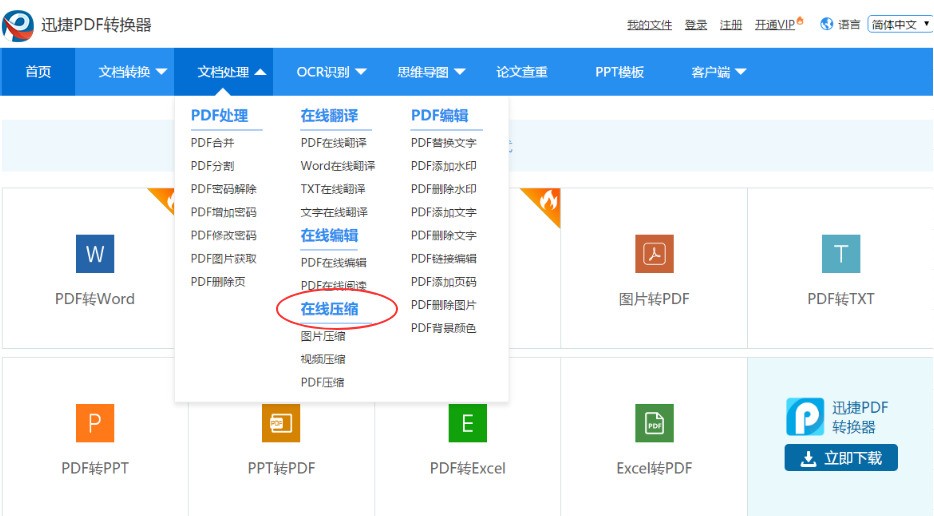Select PDF替换文字 menu entry
934x516 pixels.
tap(444, 142)
